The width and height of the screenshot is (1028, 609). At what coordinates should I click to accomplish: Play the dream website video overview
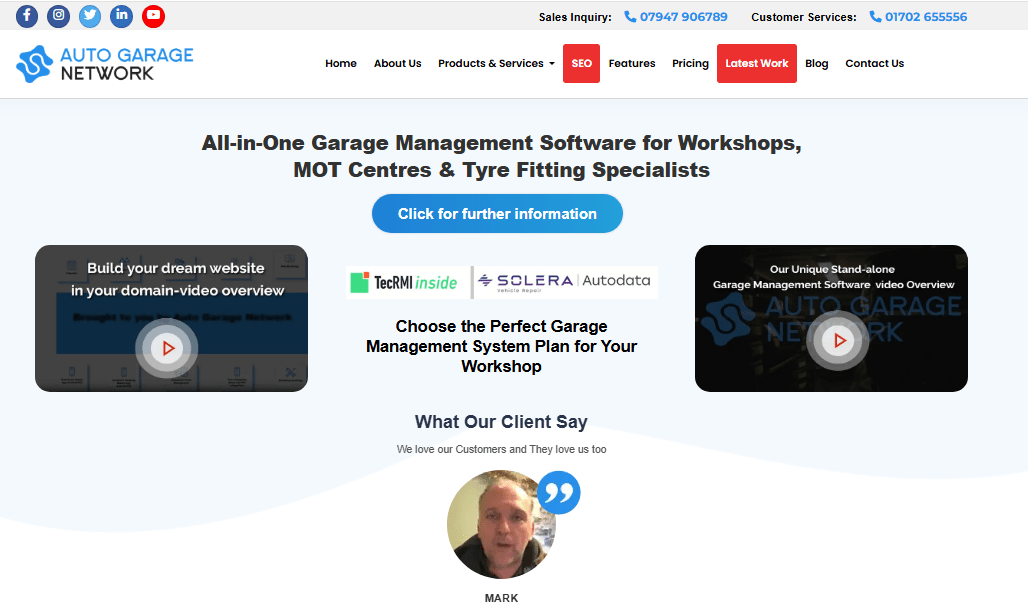169,348
